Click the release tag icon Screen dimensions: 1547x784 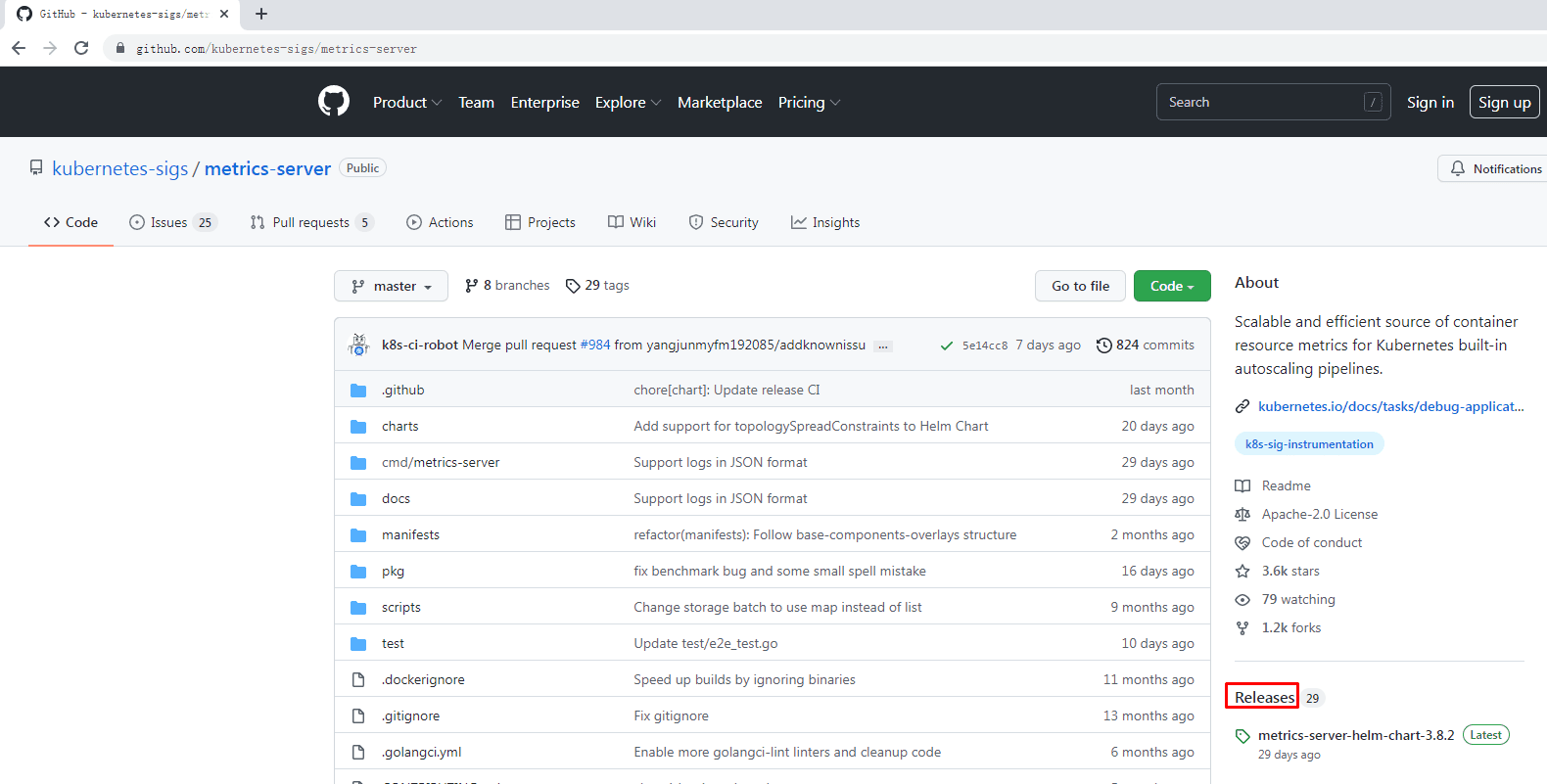pyautogui.click(x=1242, y=736)
